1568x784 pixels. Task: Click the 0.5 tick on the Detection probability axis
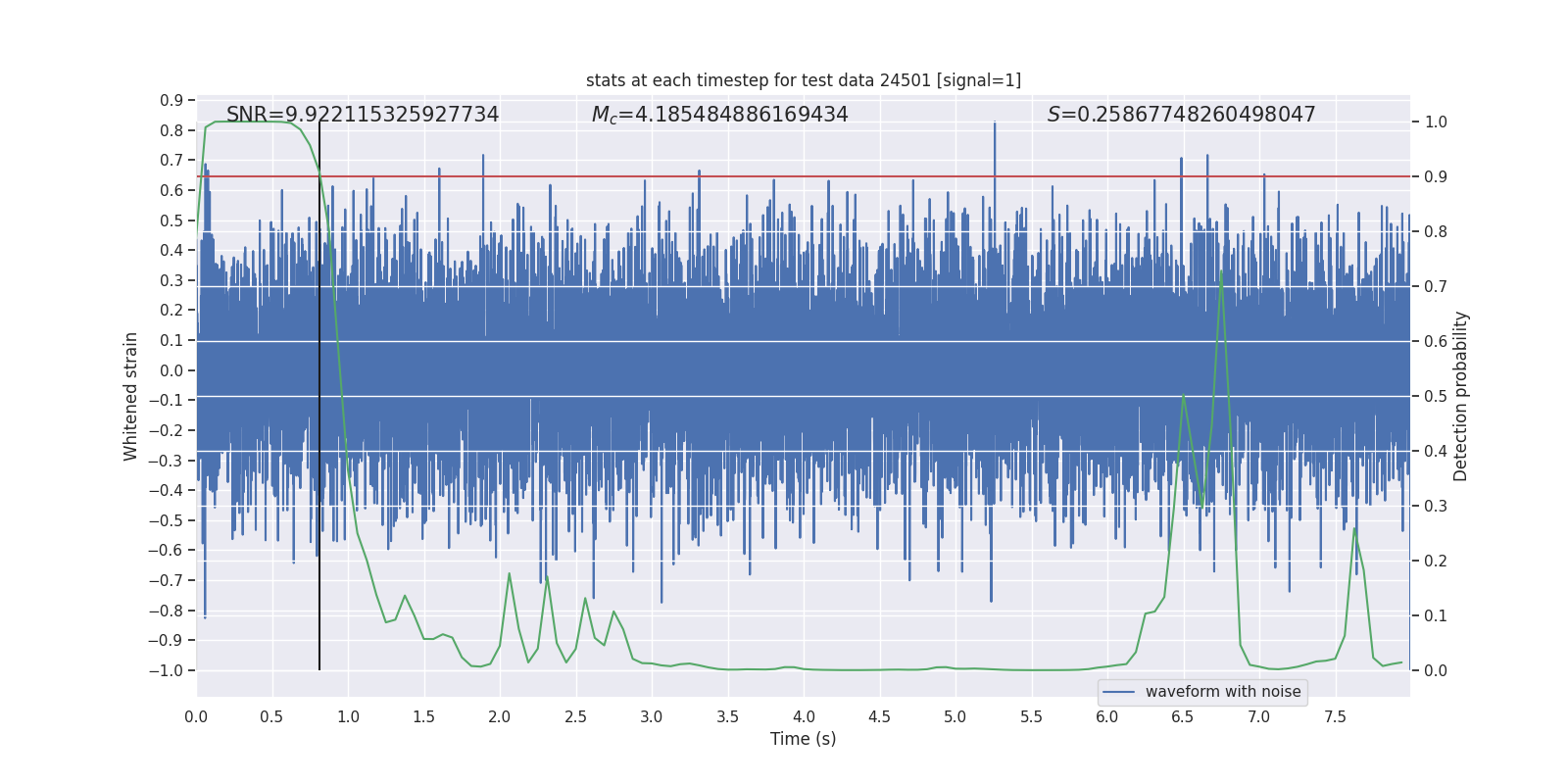[x=1436, y=396]
